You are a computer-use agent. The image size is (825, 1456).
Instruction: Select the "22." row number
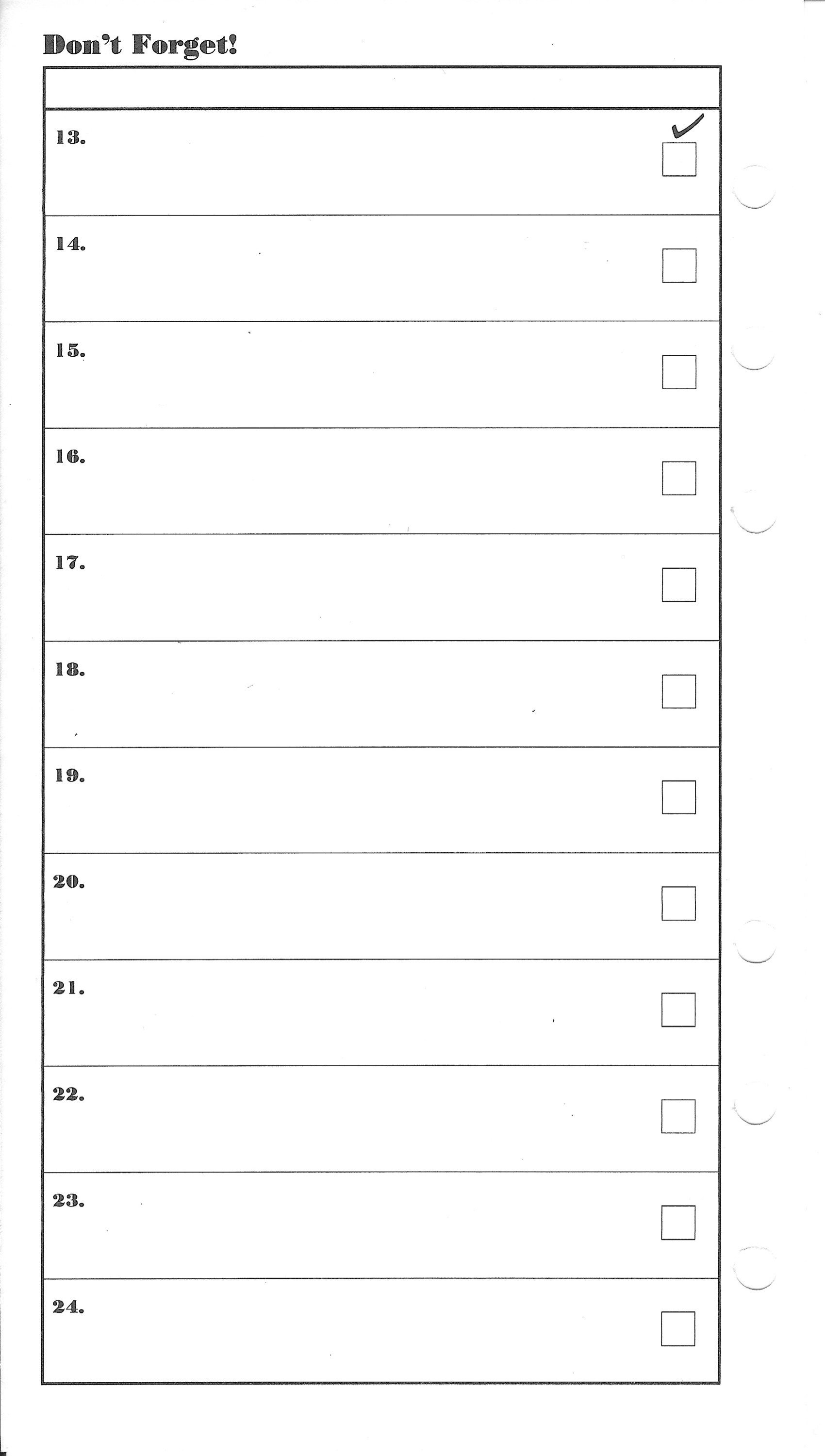(x=68, y=1095)
